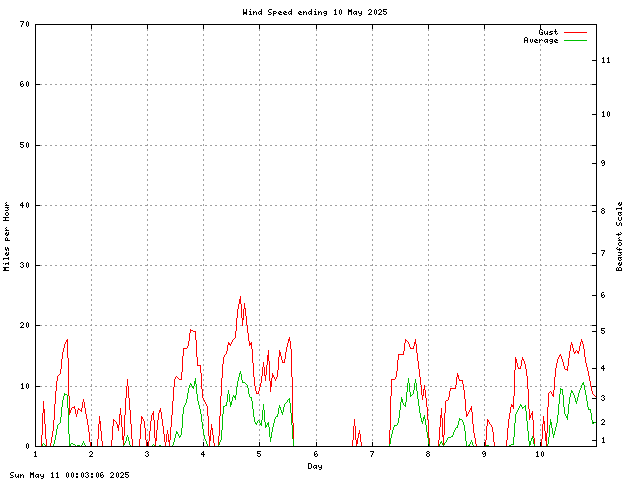Click Beaufort scale value 10
This screenshot has height=480, width=640.
coord(606,114)
